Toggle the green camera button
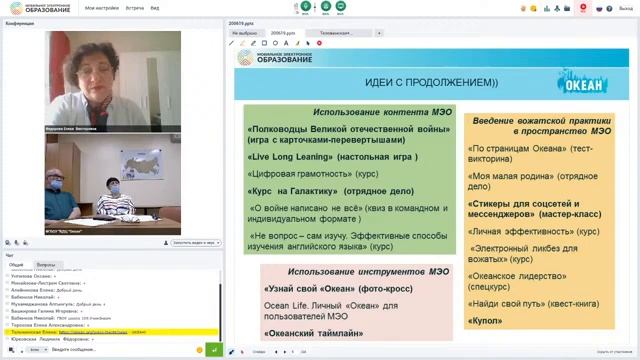 coord(326,6)
